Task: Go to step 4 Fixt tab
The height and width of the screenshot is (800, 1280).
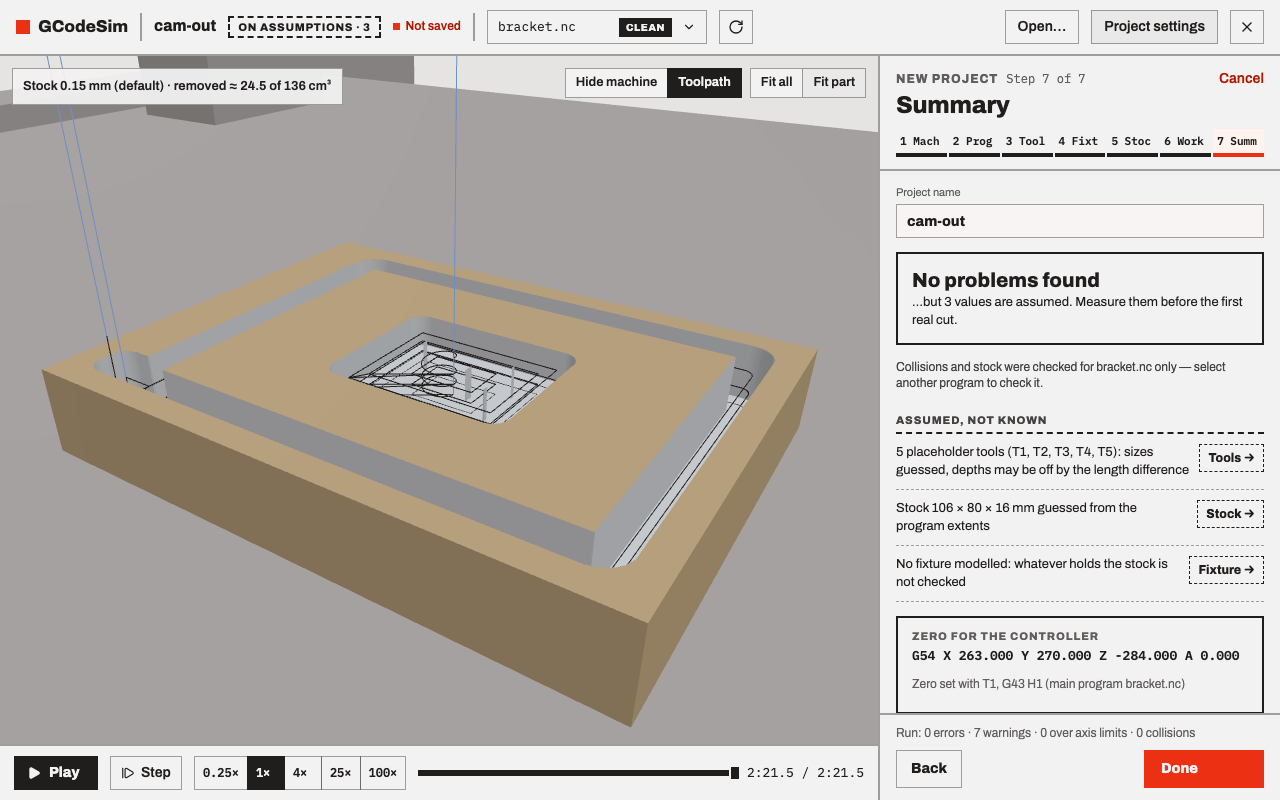Action: pyautogui.click(x=1079, y=142)
